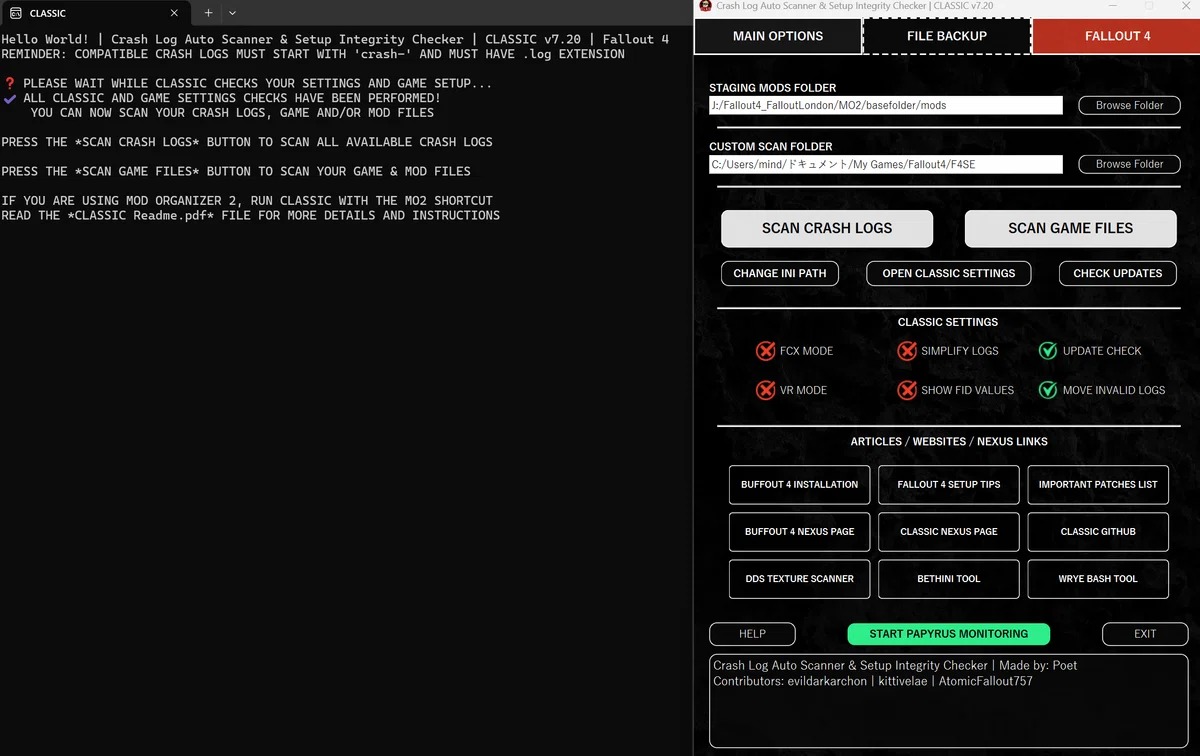Click the terminal icon in CLASSIC tab
This screenshot has height=756, width=1200.
[16, 13]
